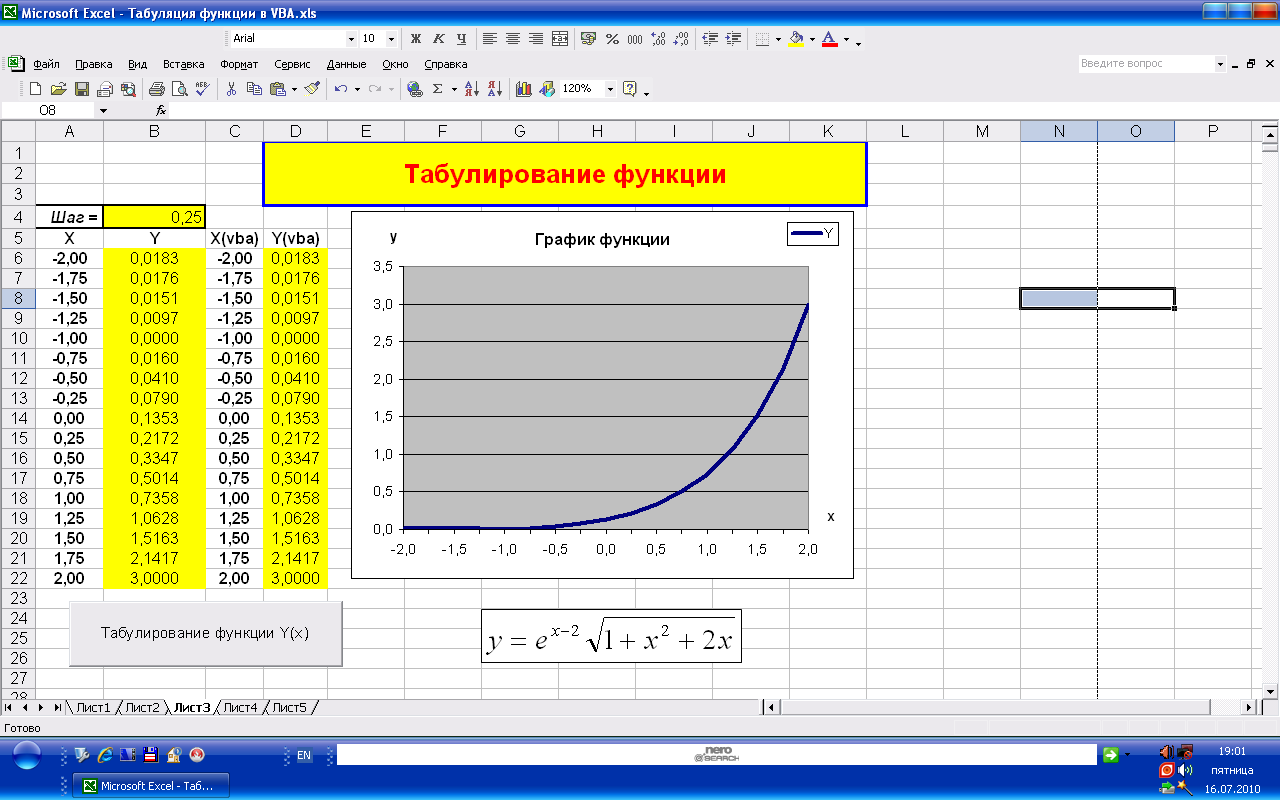Apply percent style format

click(612, 39)
